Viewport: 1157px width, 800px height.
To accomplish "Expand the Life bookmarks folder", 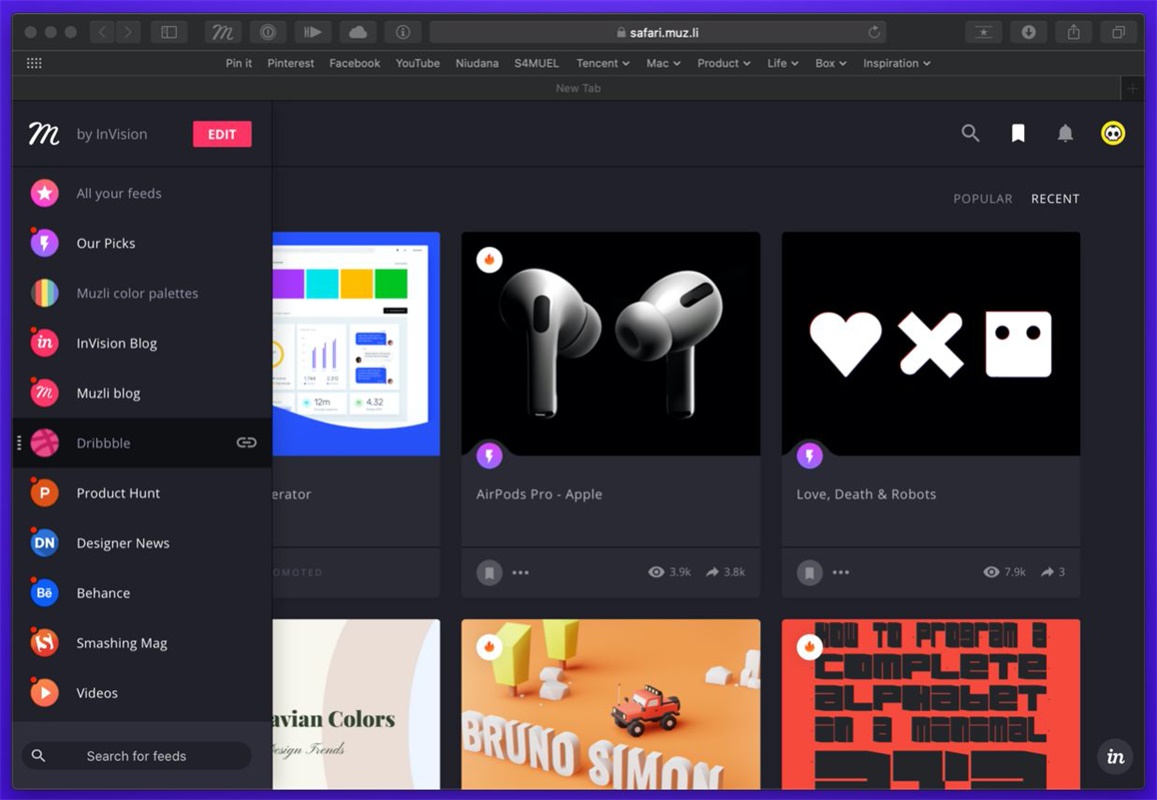I will coord(783,63).
